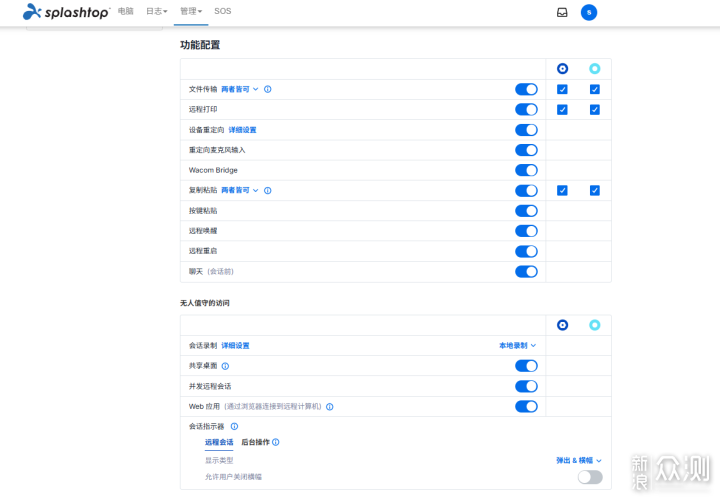The height and width of the screenshot is (500, 720).
Task: Disable the 设备重定向 switch
Action: pos(526,130)
